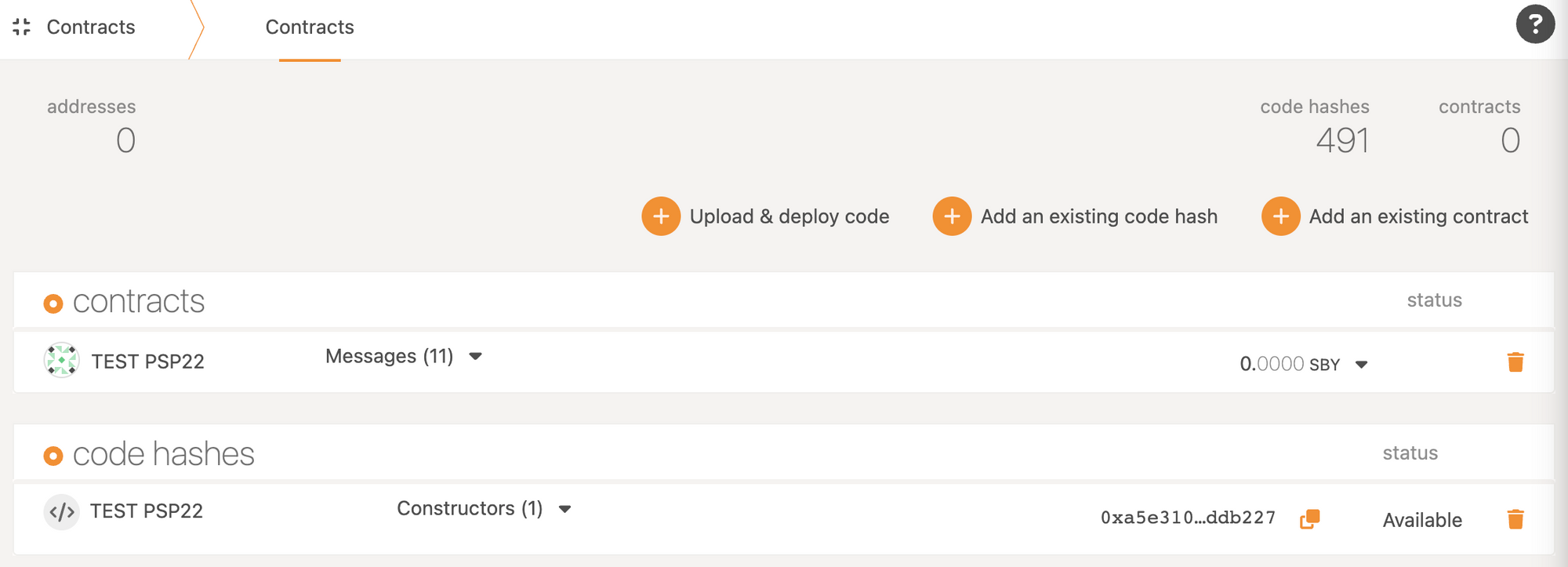1568x567 pixels.
Task: Open the SBY balance dropdown arrow
Action: [1362, 365]
